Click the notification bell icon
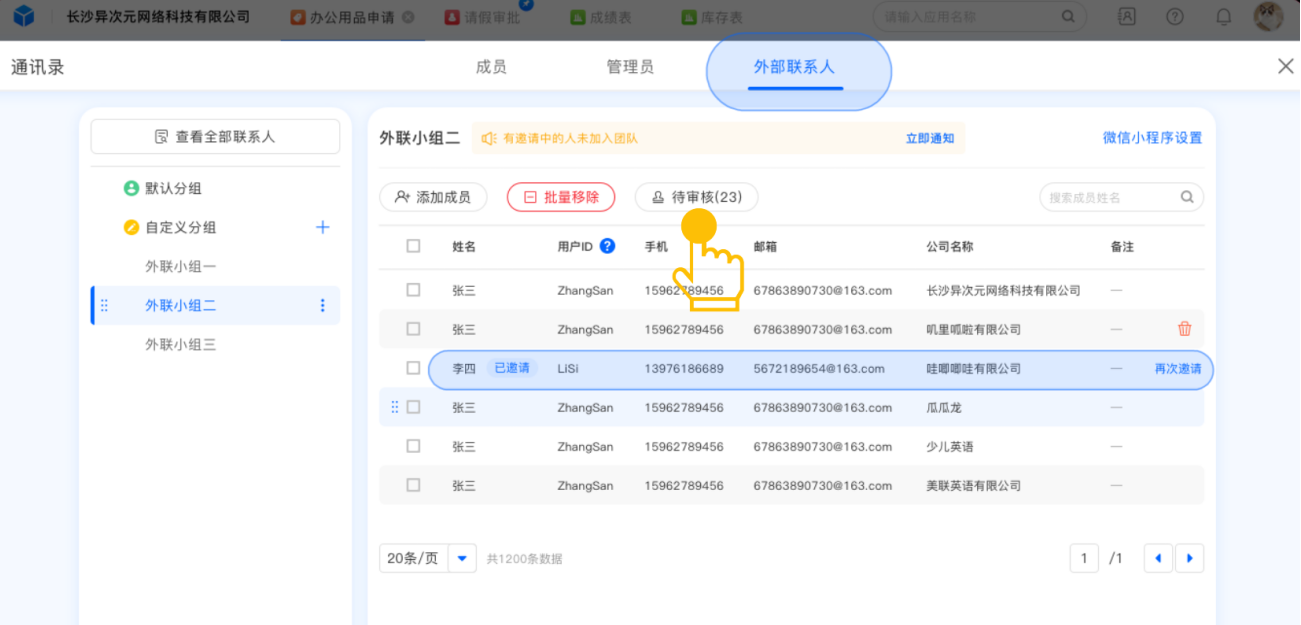This screenshot has width=1301, height=625. (1223, 17)
